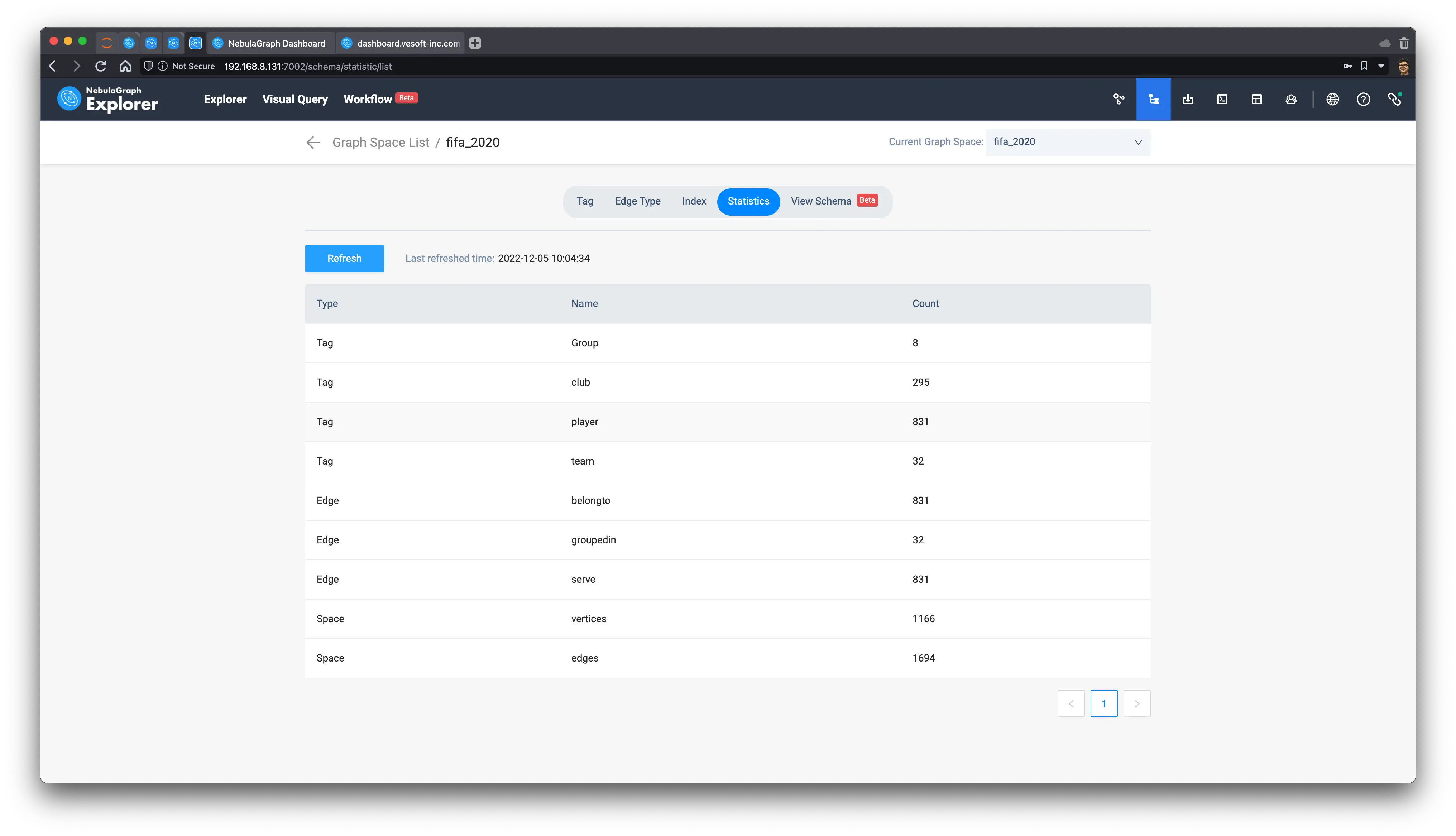The image size is (1456, 836).
Task: Go to next page in pagination
Action: pos(1136,703)
